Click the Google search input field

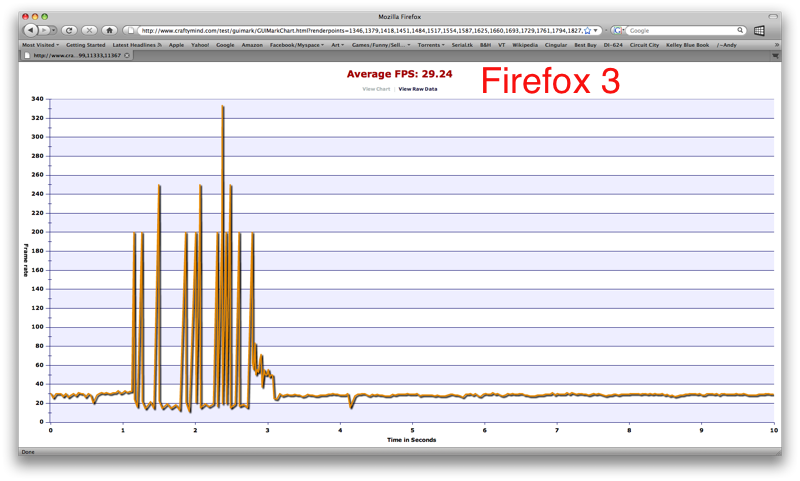[x=682, y=31]
